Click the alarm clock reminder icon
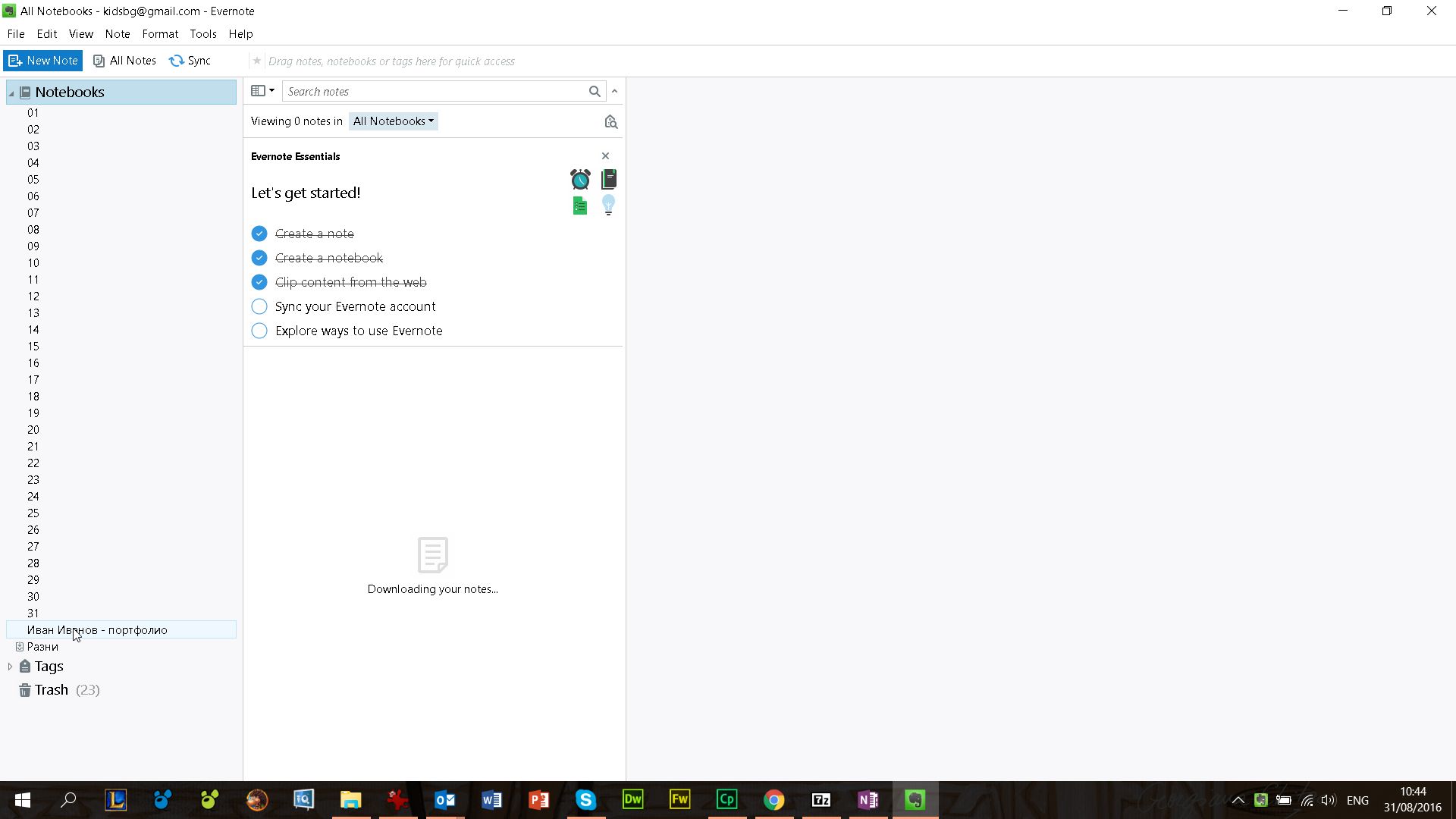The image size is (1456, 819). click(x=580, y=180)
